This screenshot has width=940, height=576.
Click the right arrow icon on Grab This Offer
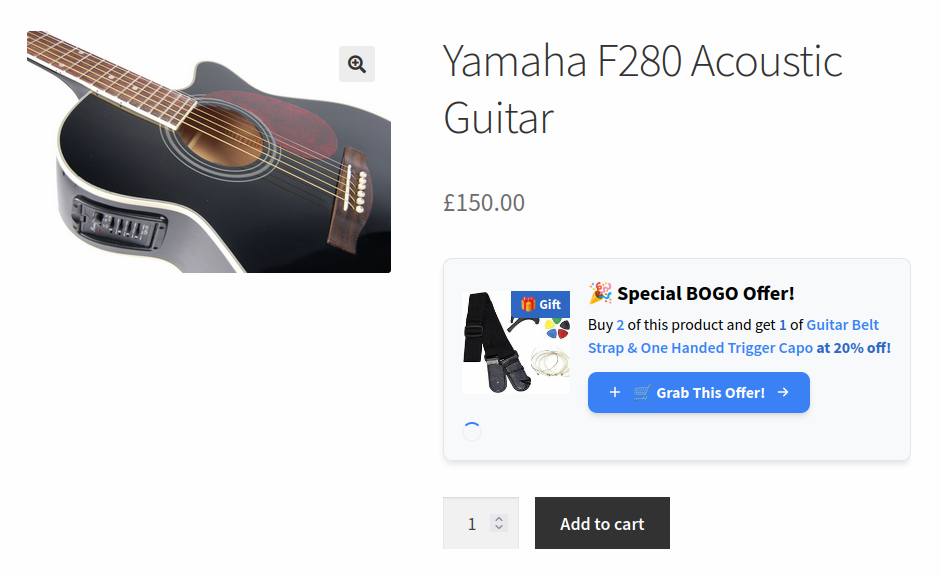(x=783, y=393)
